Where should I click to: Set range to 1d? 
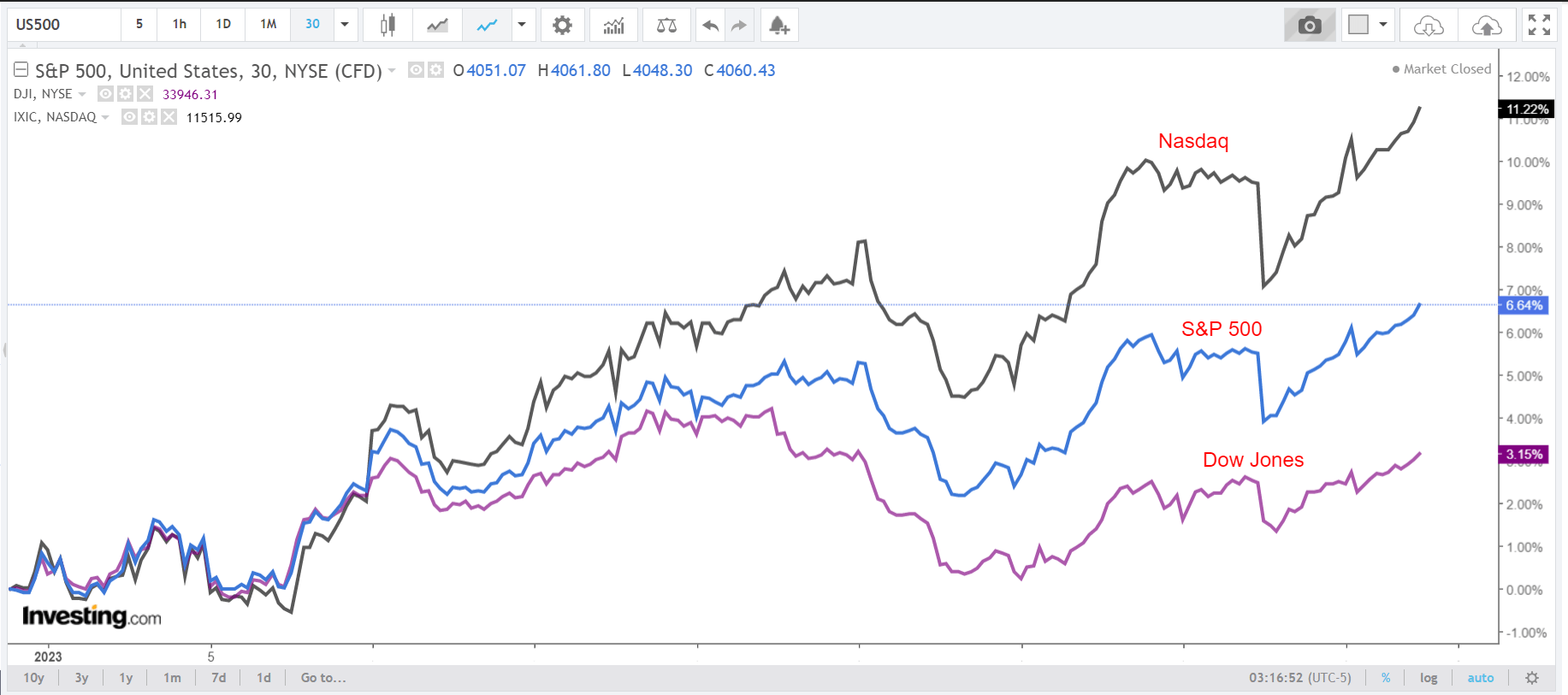(x=263, y=678)
